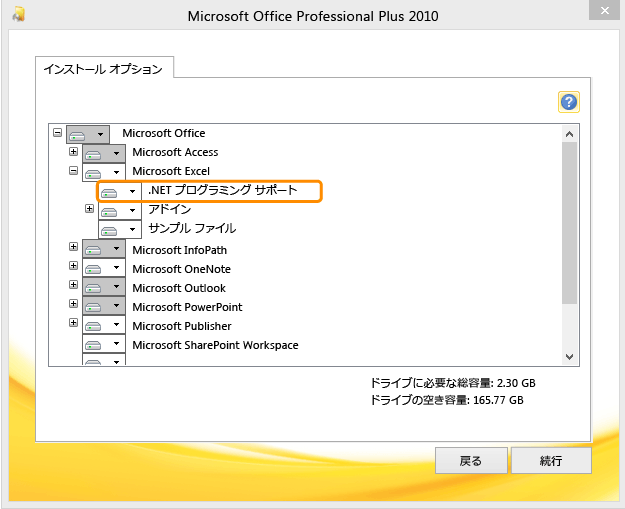Select the Microsoft SharePoint Workspace tree label
Image resolution: width=625 pixels, height=509 pixels.
[216, 345]
